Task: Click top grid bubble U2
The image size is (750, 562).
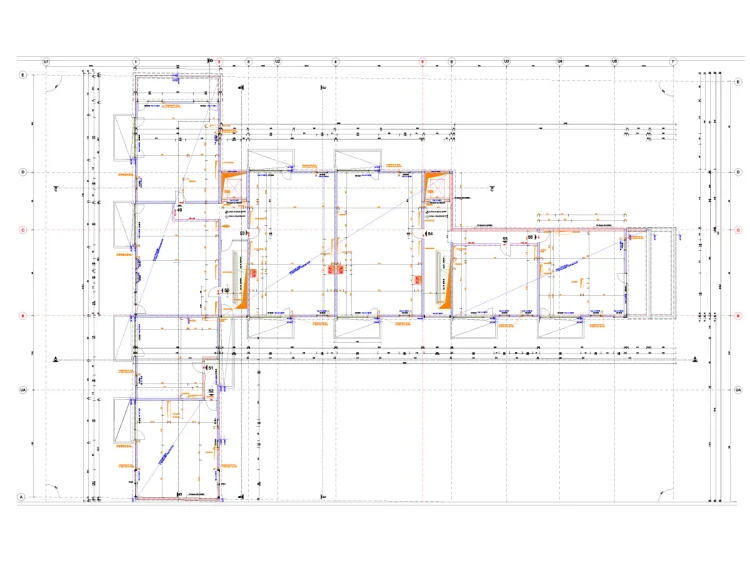Action: click(277, 62)
